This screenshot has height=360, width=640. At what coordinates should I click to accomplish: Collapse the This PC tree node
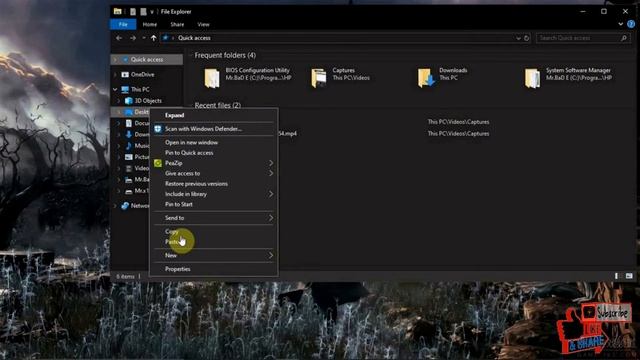point(115,89)
